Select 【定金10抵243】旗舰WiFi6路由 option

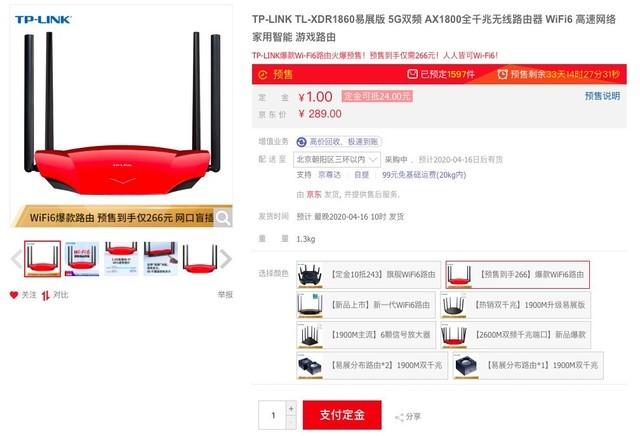tap(369, 274)
